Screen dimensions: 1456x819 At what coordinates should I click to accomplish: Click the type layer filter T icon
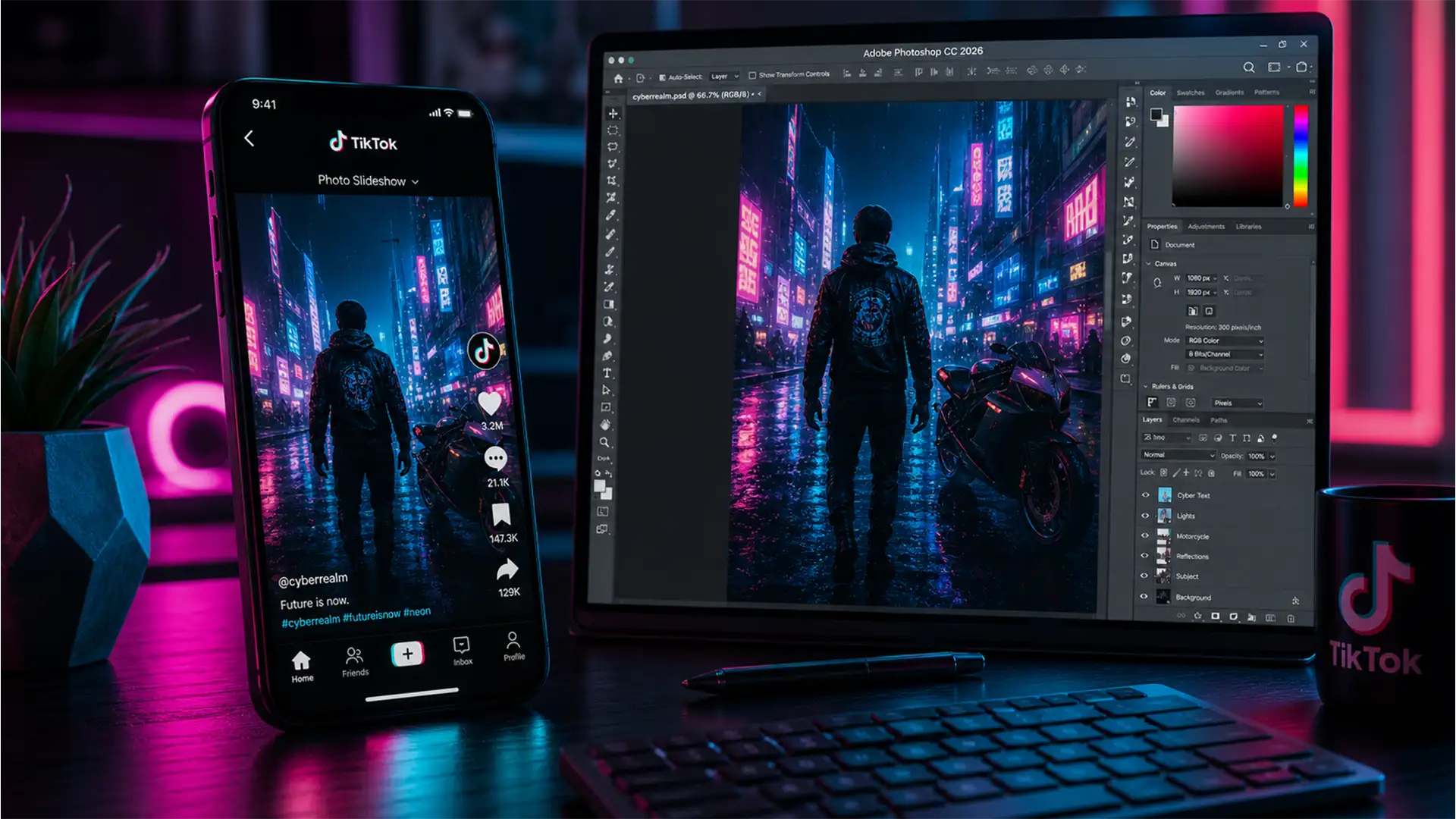coord(1232,438)
